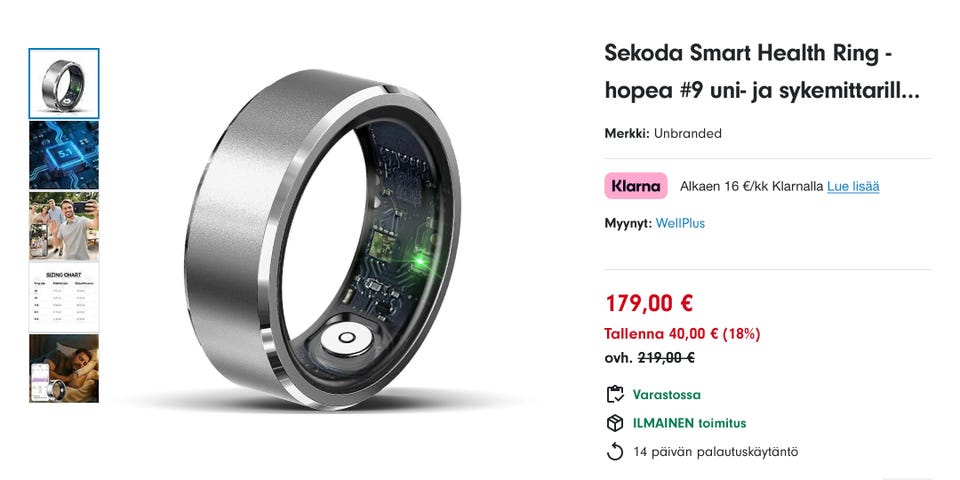The width and height of the screenshot is (960, 480).
Task: Select the silver ring thumbnail
Action: coord(64,83)
